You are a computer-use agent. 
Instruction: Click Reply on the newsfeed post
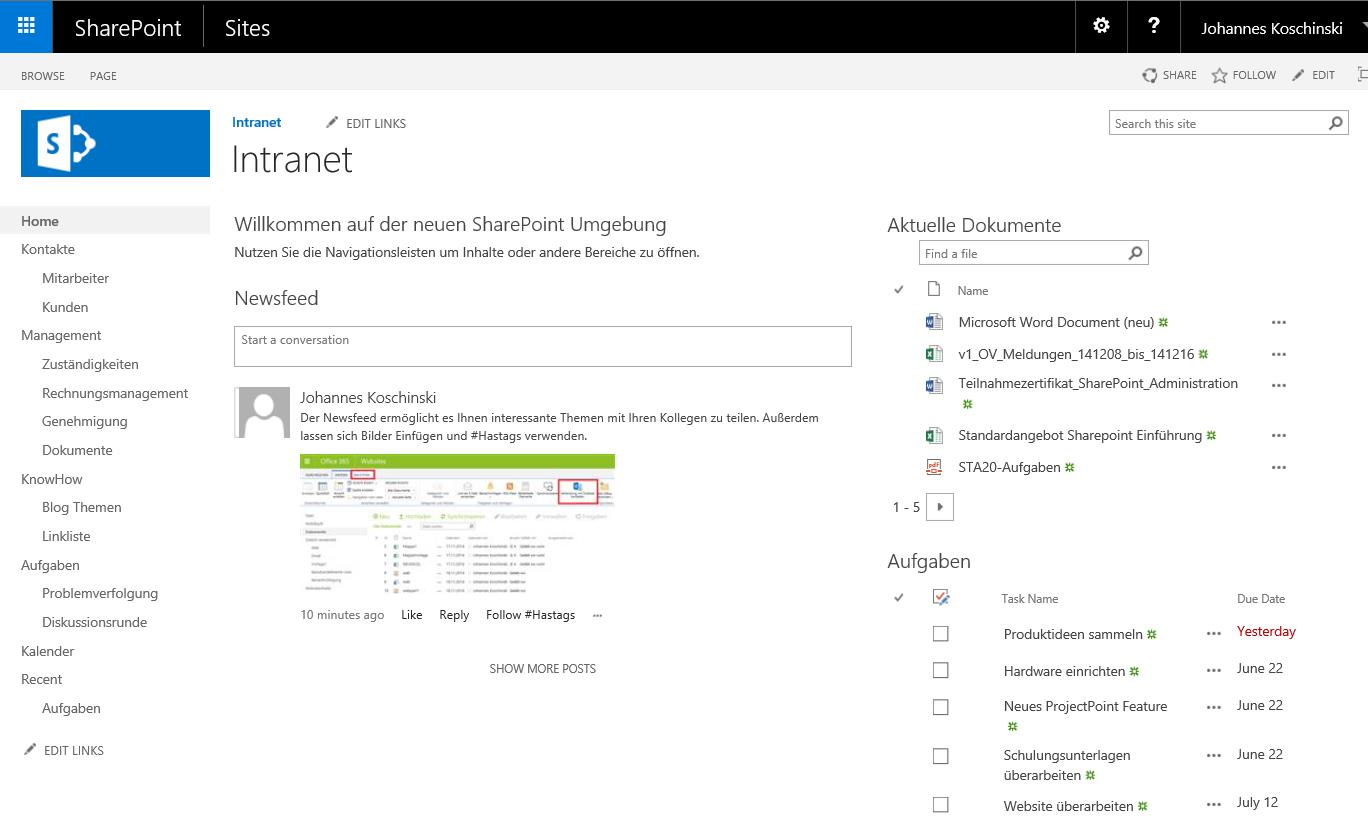click(x=454, y=615)
